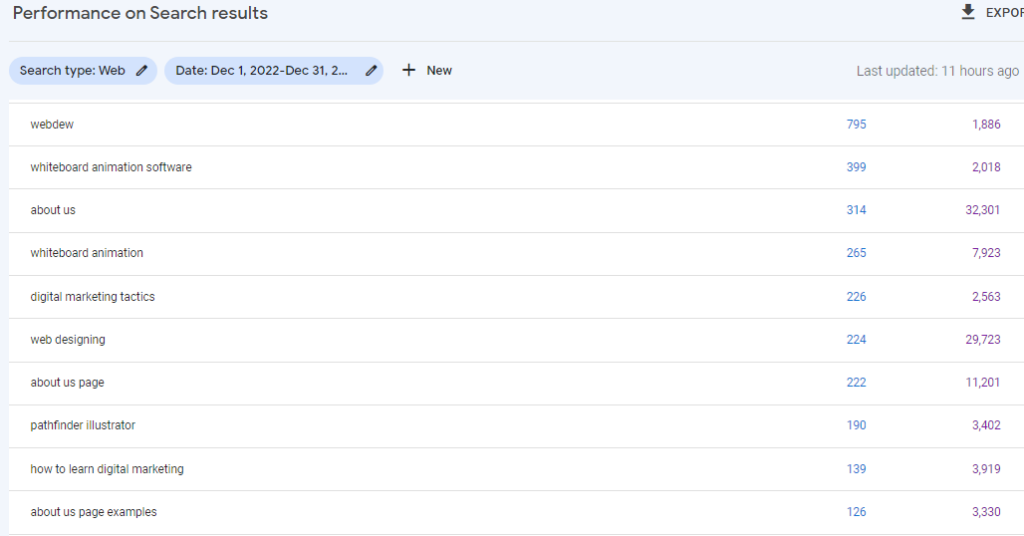Select 'how to learn digital marketing' query
The width and height of the screenshot is (1024, 536).
click(x=107, y=469)
